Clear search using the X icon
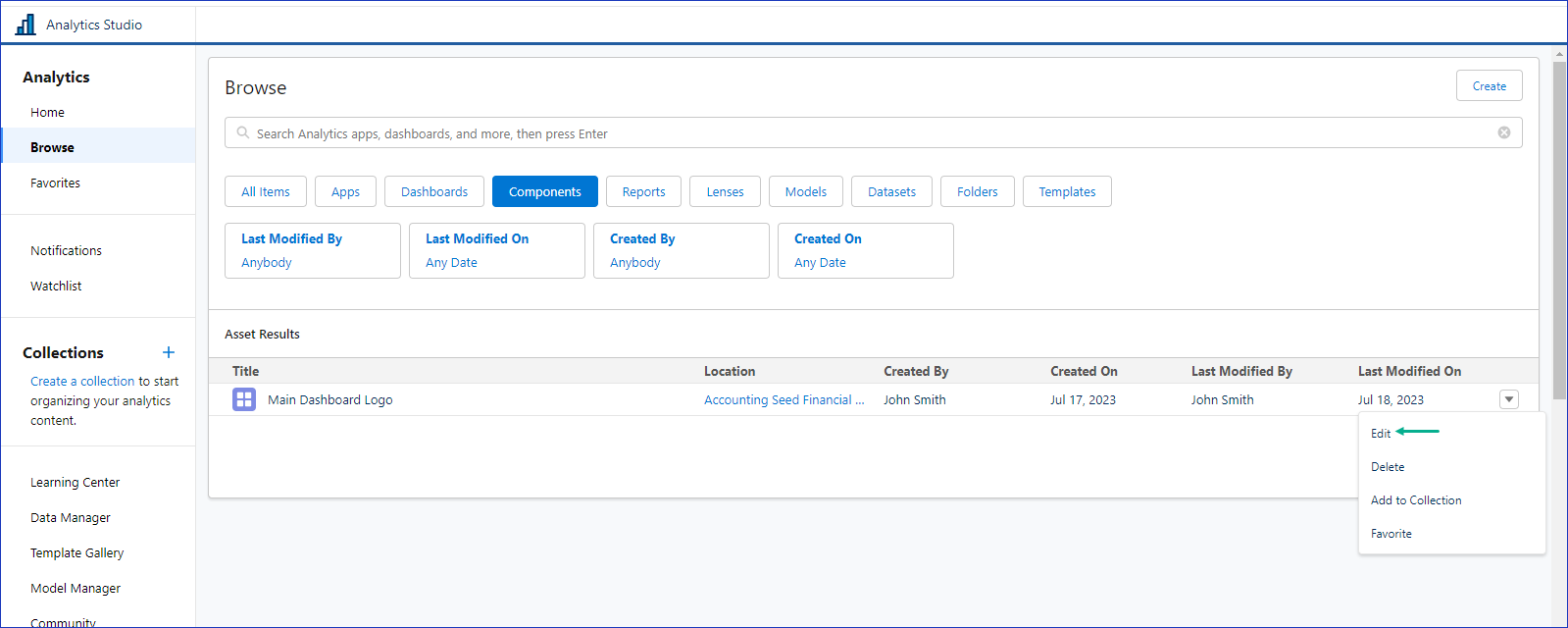1568x628 pixels. coord(1503,132)
